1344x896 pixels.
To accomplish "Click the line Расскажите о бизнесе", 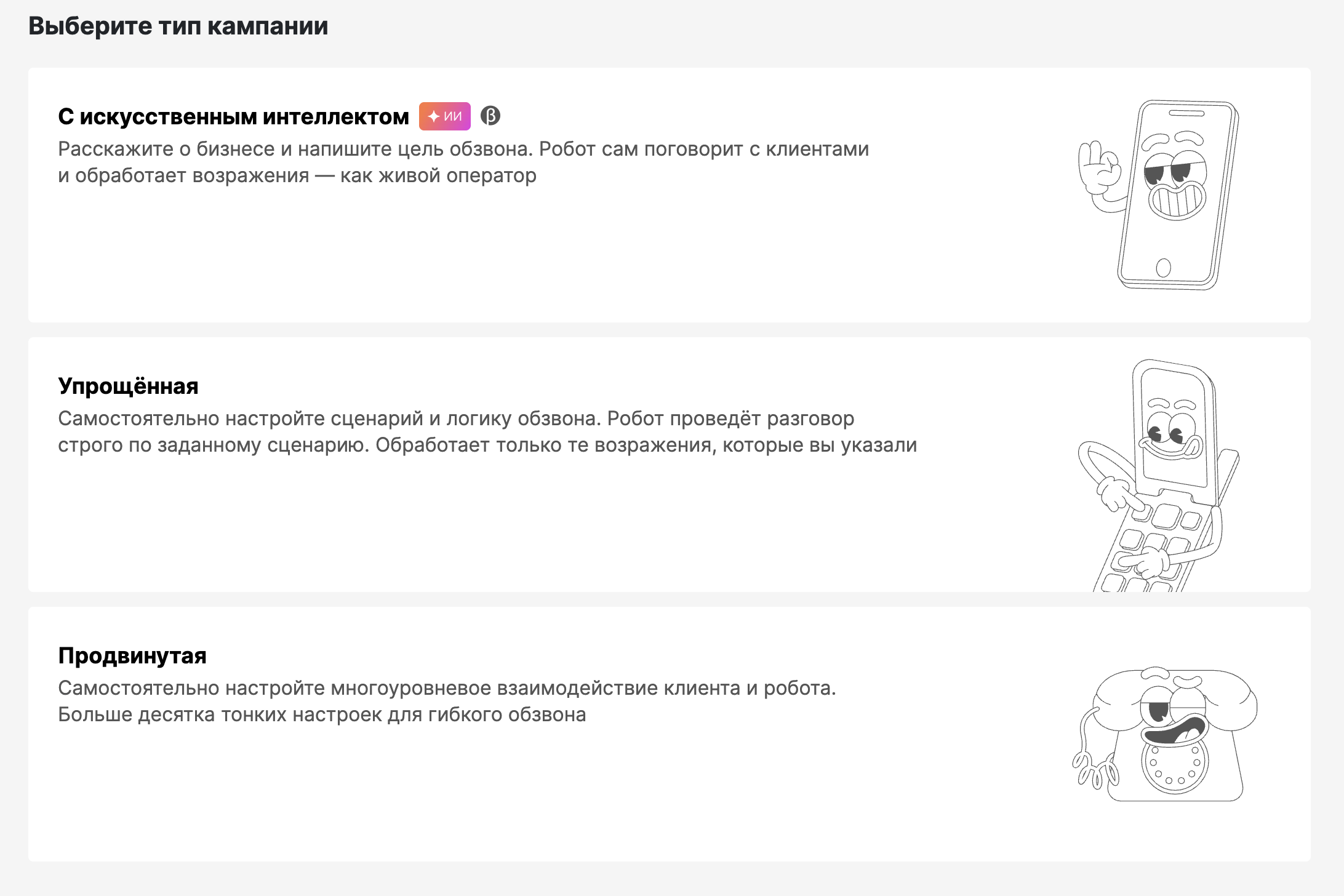I will (x=463, y=149).
